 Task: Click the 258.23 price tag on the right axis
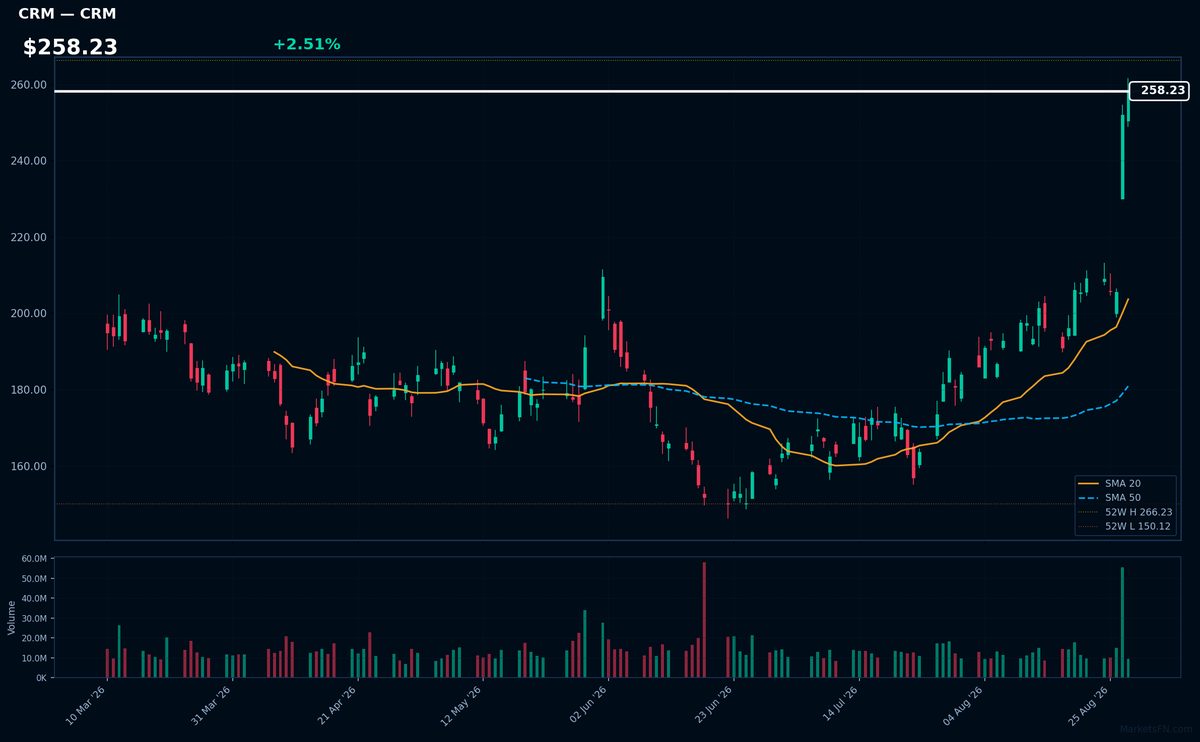[x=1160, y=90]
